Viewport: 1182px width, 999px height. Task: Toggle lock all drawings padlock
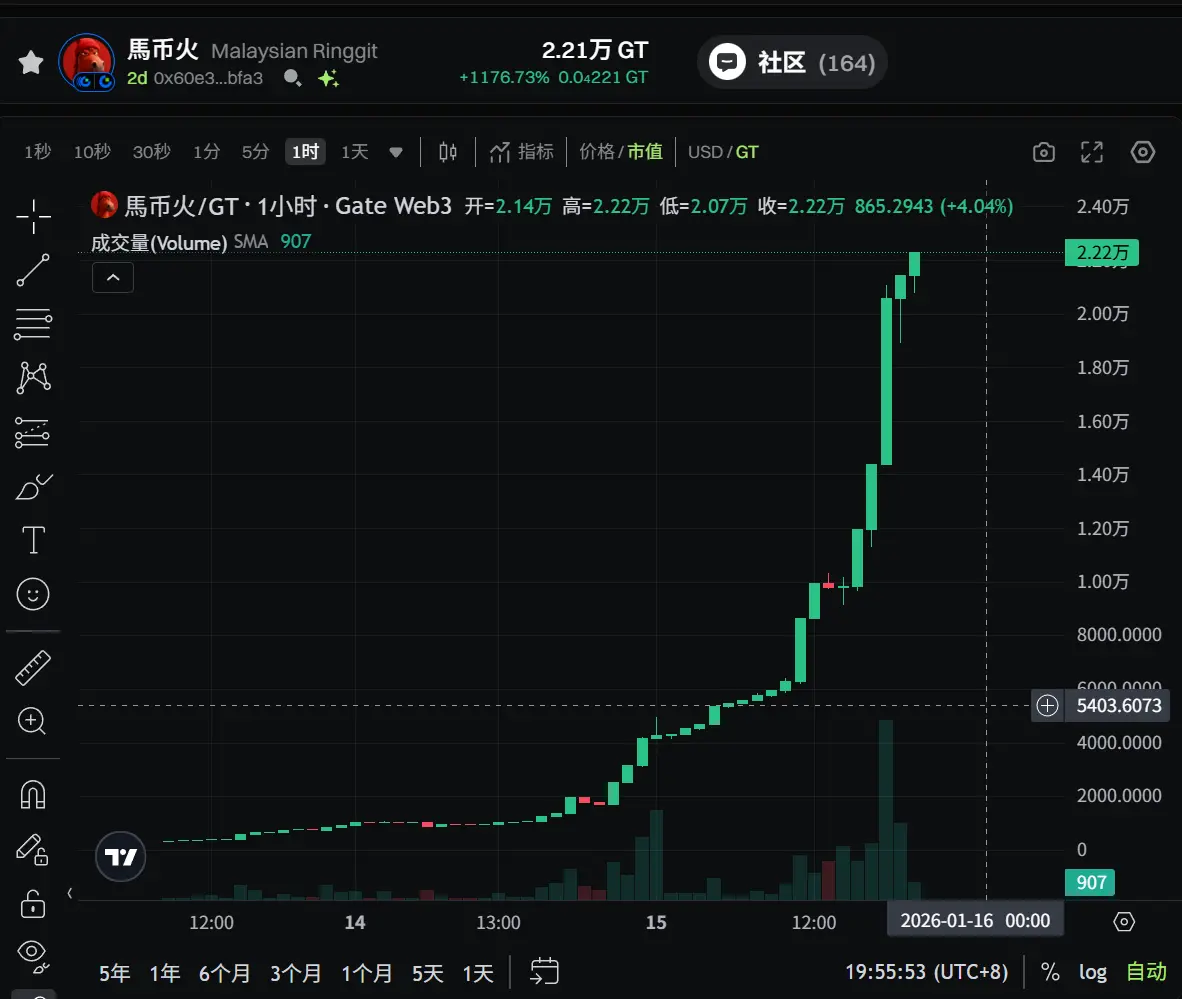pyautogui.click(x=32, y=902)
